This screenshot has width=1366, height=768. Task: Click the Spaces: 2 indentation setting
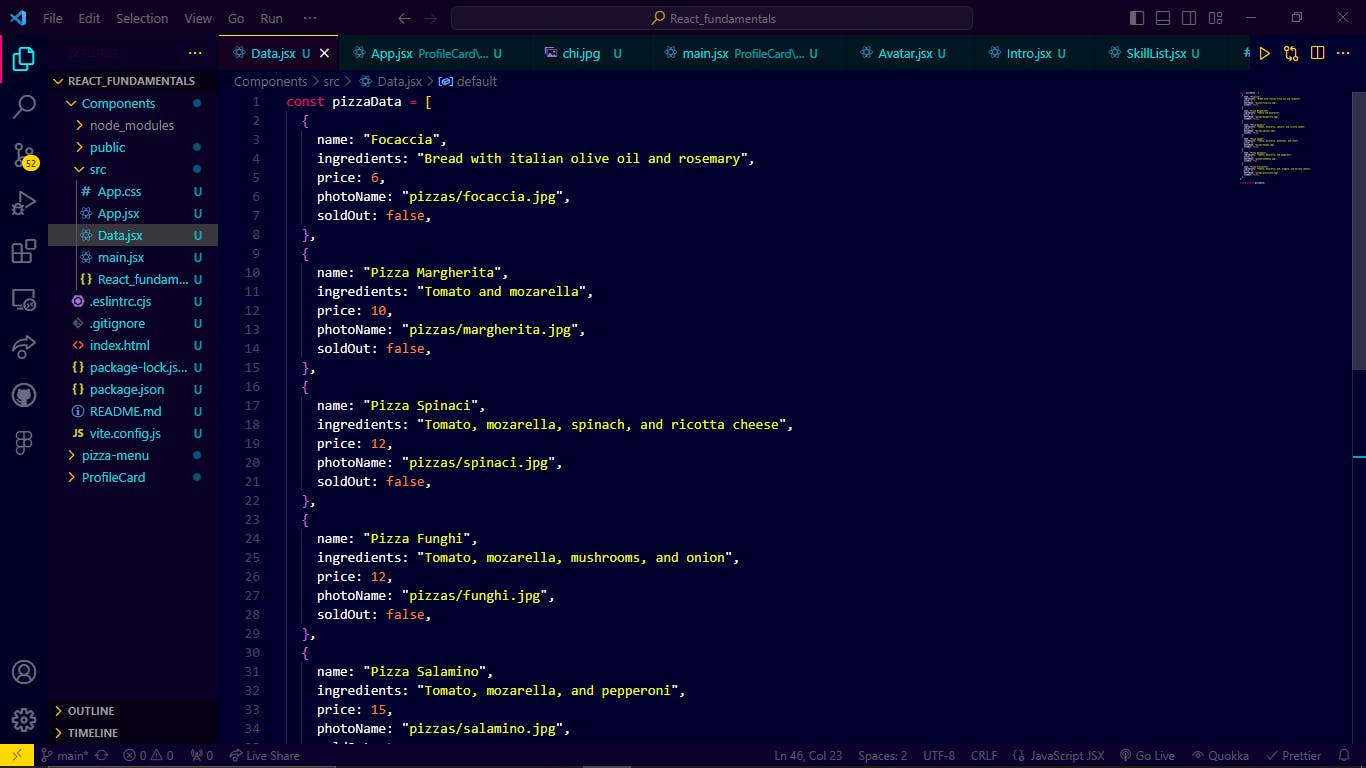click(883, 756)
